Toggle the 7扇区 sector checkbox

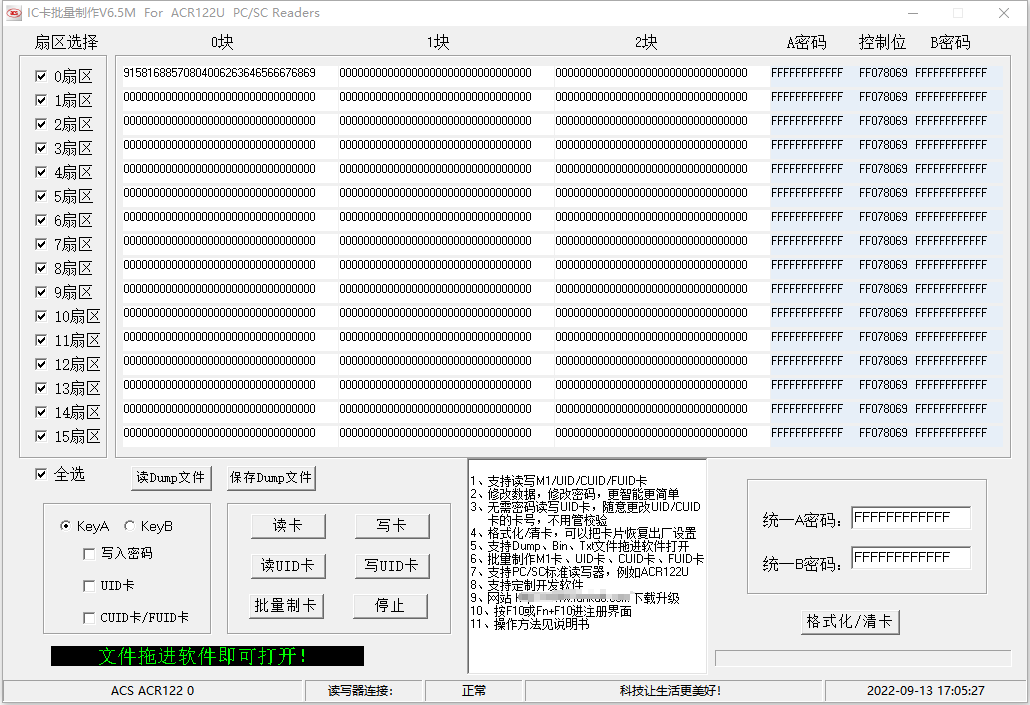tap(41, 244)
